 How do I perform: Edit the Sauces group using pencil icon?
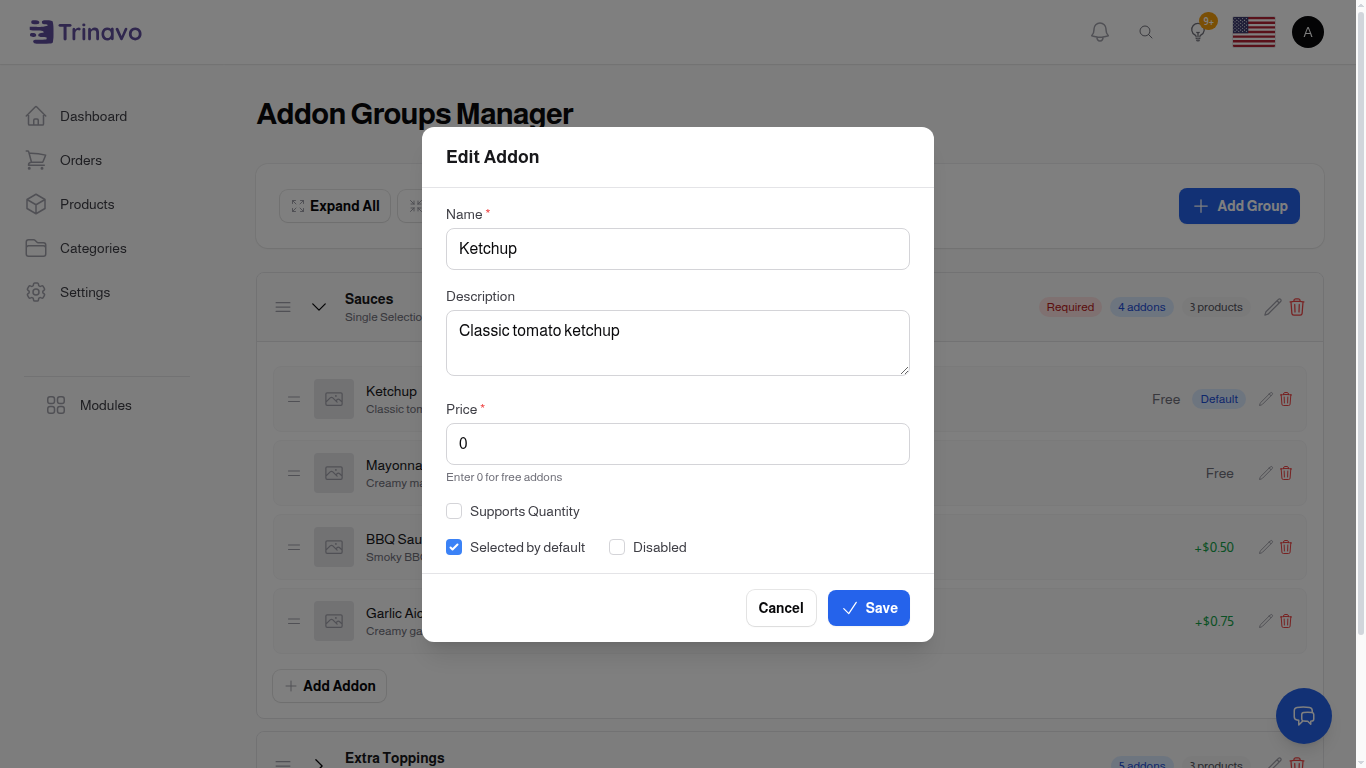[1271, 307]
